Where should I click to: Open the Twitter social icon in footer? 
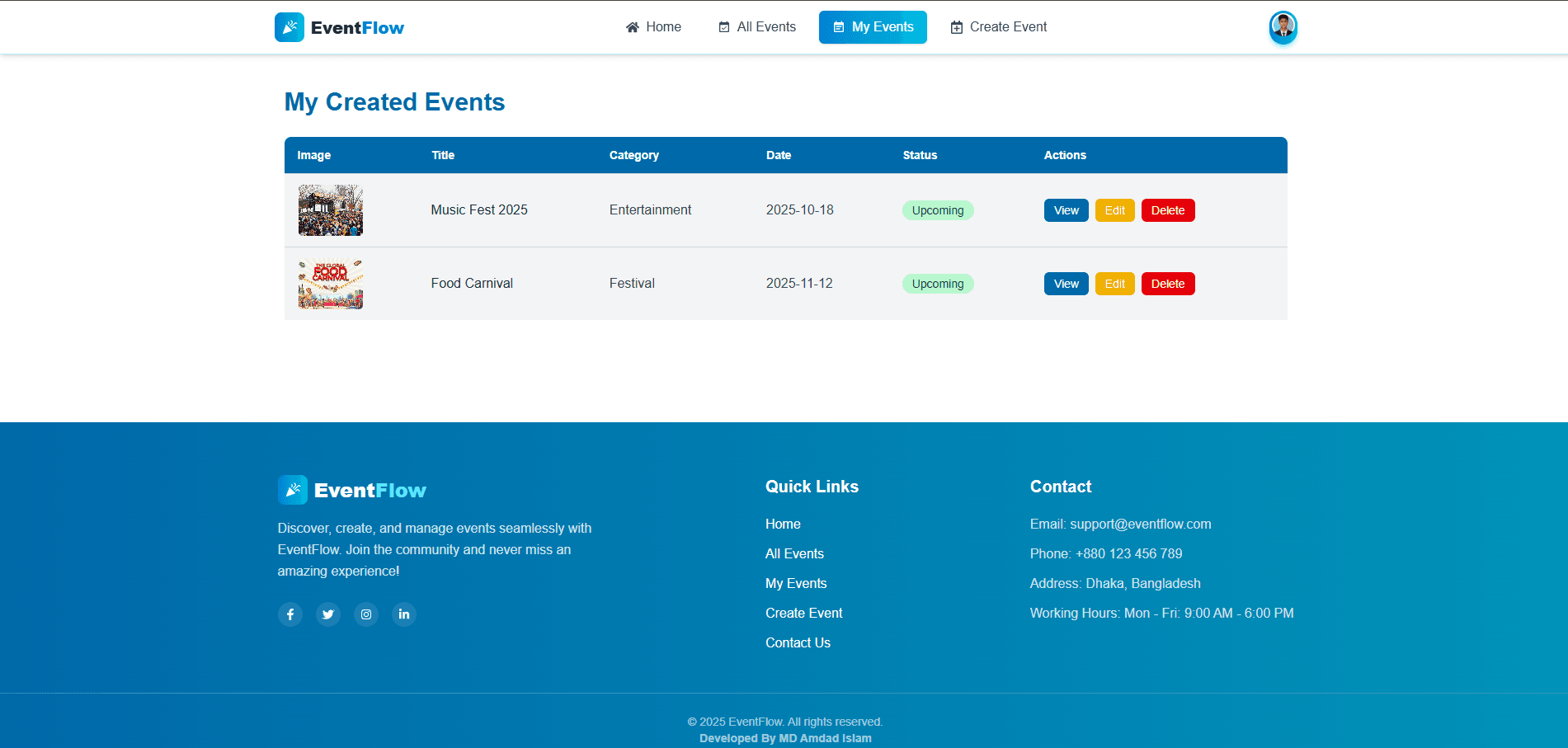tap(328, 614)
